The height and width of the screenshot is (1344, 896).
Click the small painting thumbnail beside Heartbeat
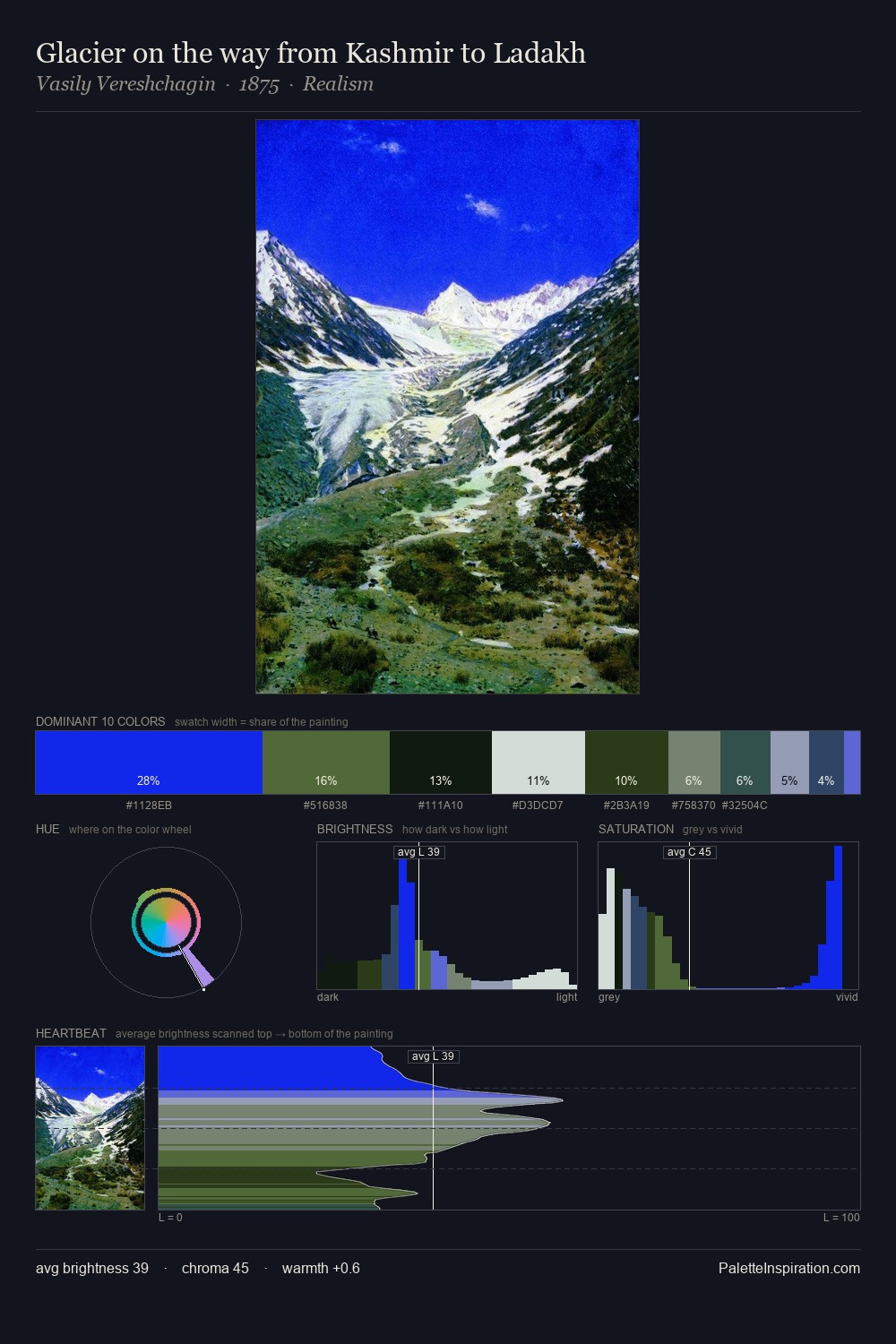[x=90, y=1128]
